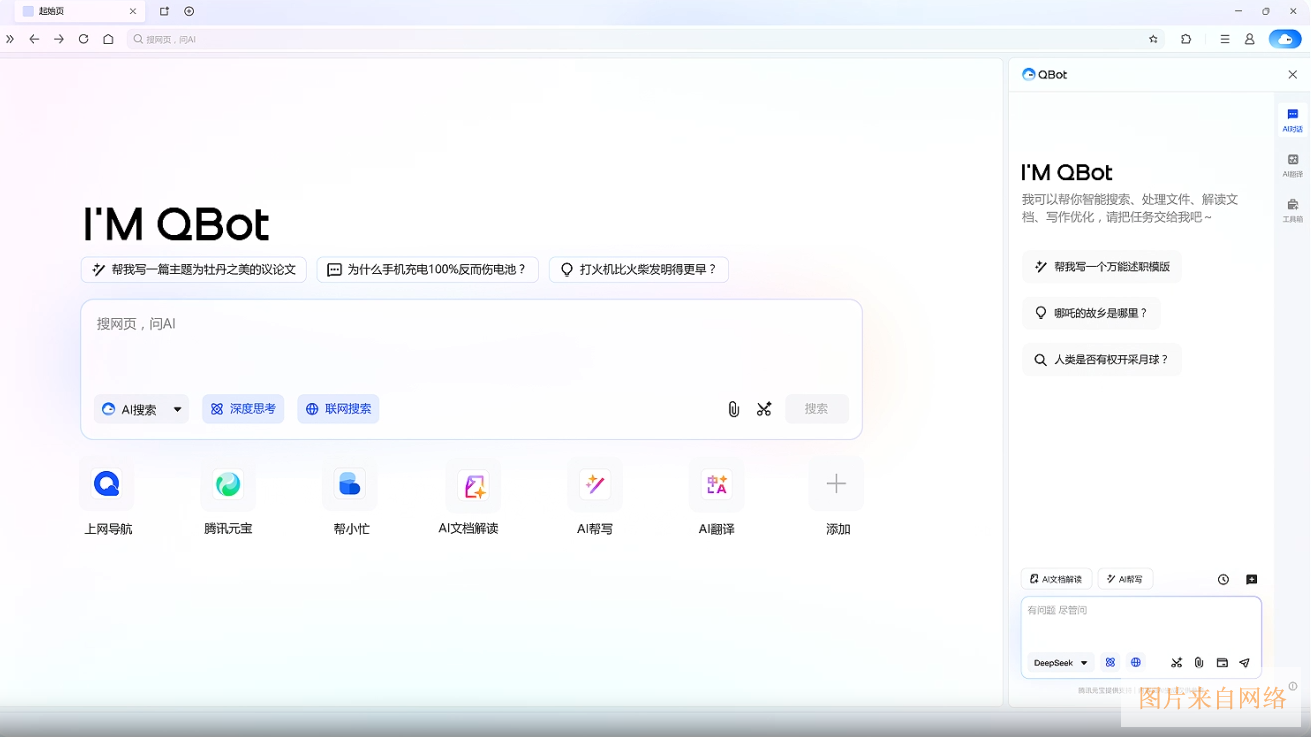Toggle 深度思考 mode in the search box
Screen dimensions: 1311x737
tap(243, 409)
